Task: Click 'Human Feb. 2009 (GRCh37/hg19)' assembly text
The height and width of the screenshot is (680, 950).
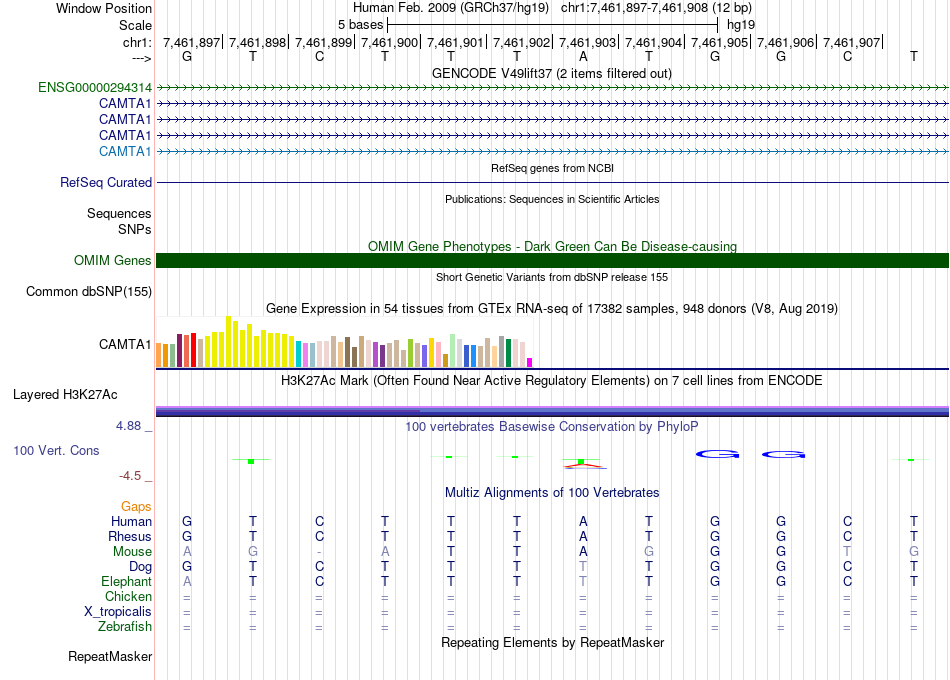Action: point(451,8)
